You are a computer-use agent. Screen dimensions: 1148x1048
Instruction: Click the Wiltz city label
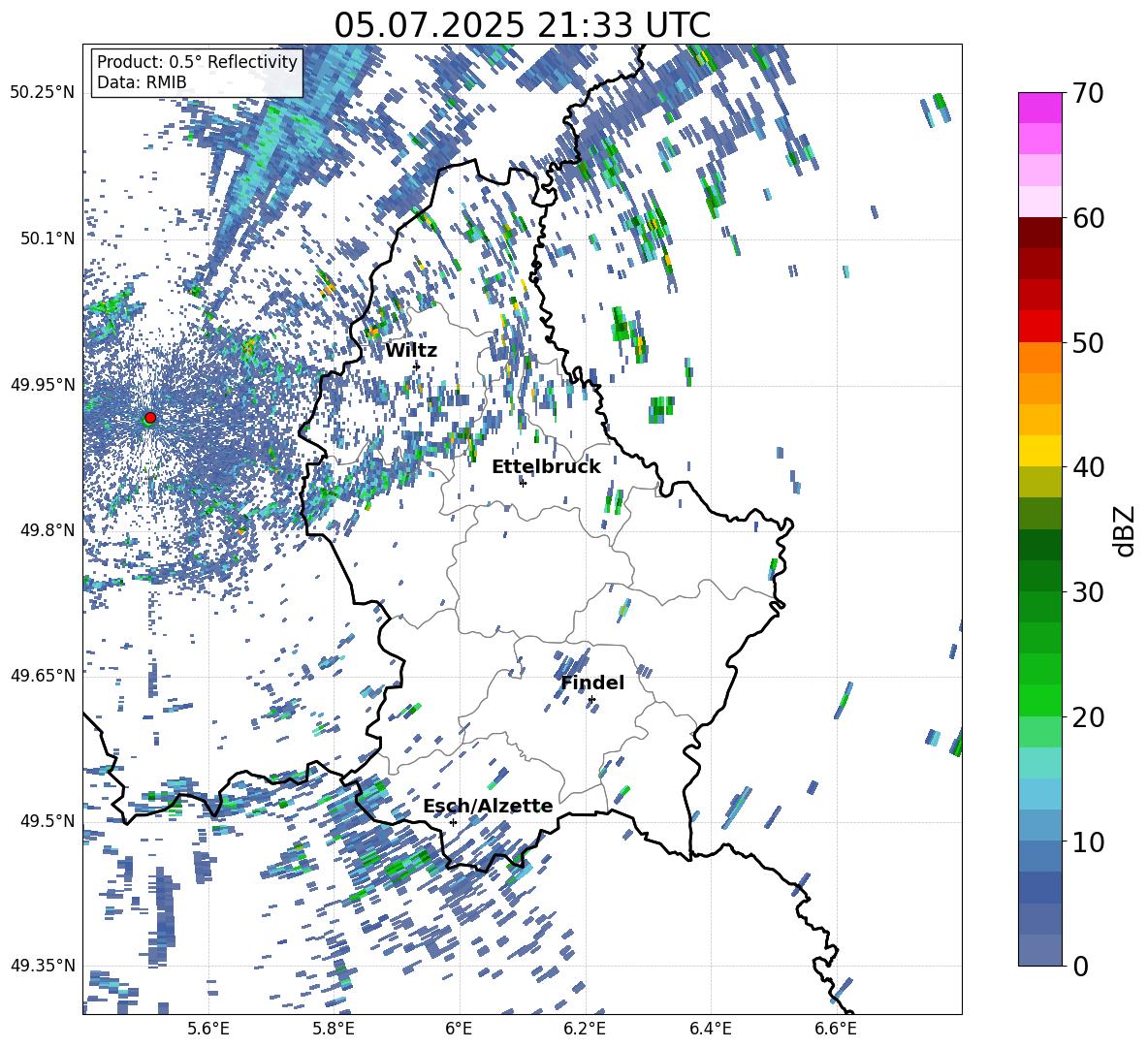(411, 351)
